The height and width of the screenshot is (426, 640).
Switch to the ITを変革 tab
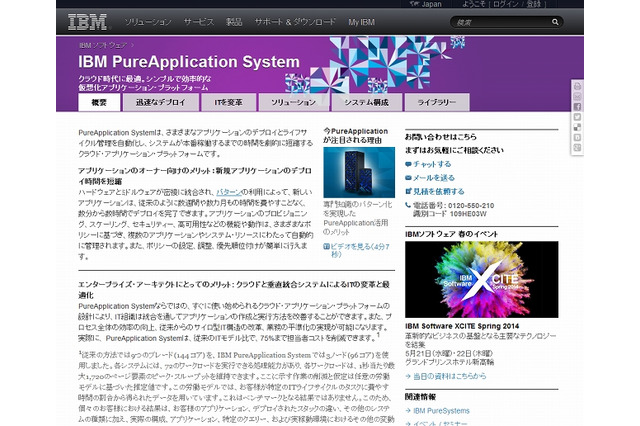click(x=227, y=103)
